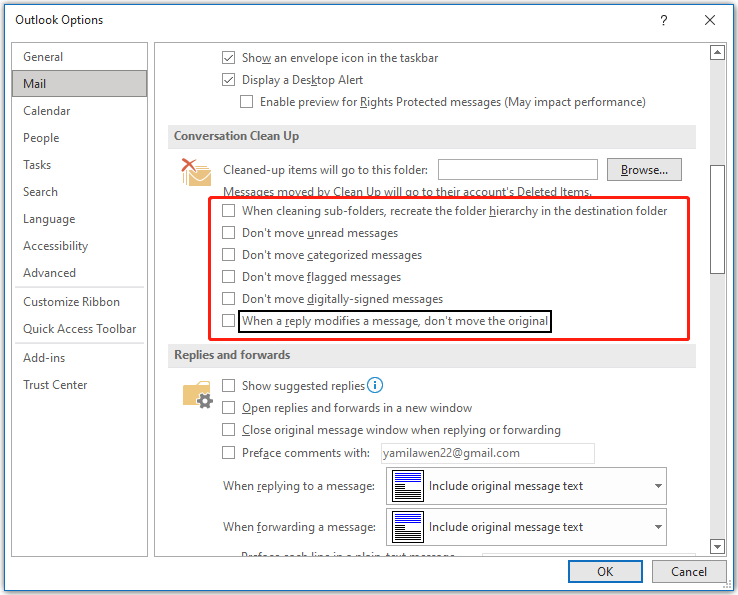Screen dimensions: 738x595
Task: Uncheck Display a Desktop Alert
Action: (229, 80)
